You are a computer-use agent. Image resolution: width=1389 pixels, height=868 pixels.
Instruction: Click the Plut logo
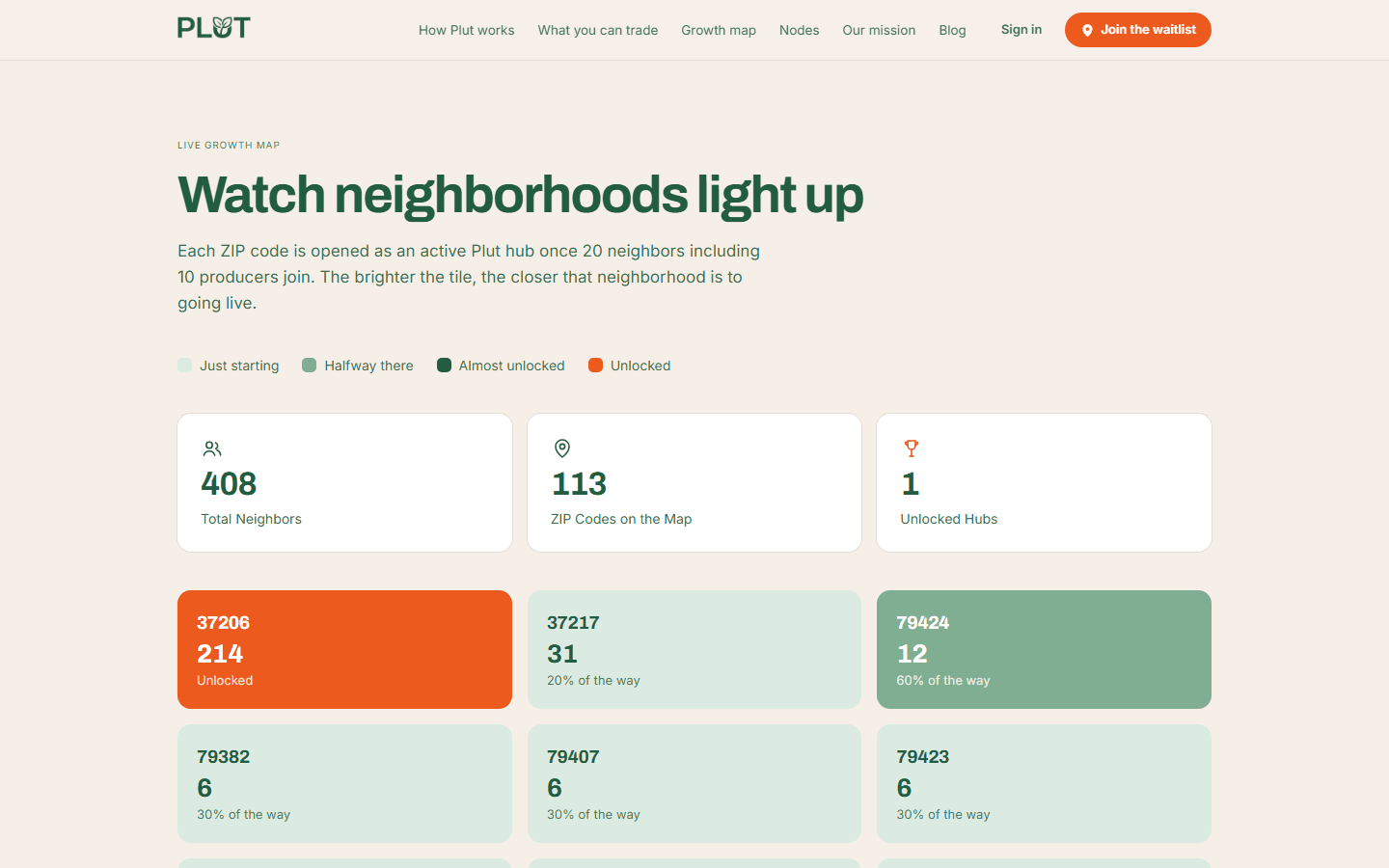tap(214, 28)
